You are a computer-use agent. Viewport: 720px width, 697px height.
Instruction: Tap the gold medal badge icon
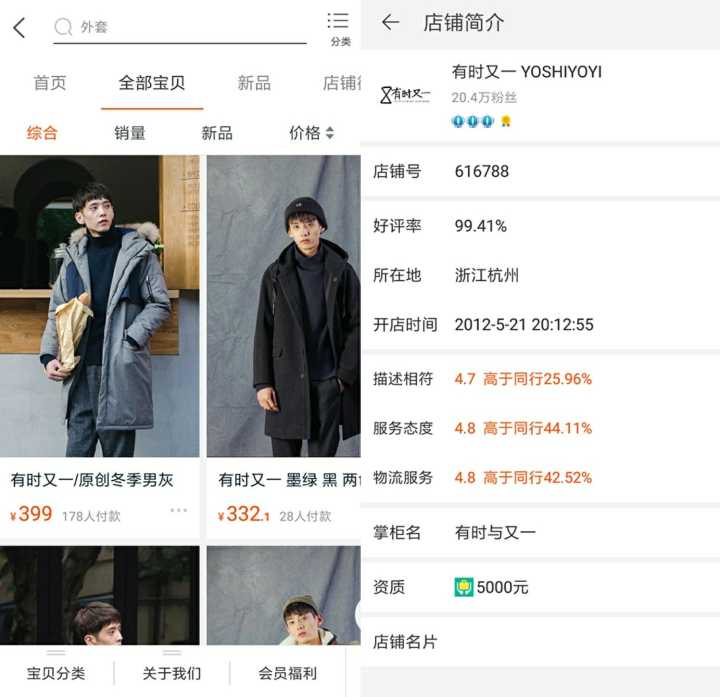pos(506,121)
